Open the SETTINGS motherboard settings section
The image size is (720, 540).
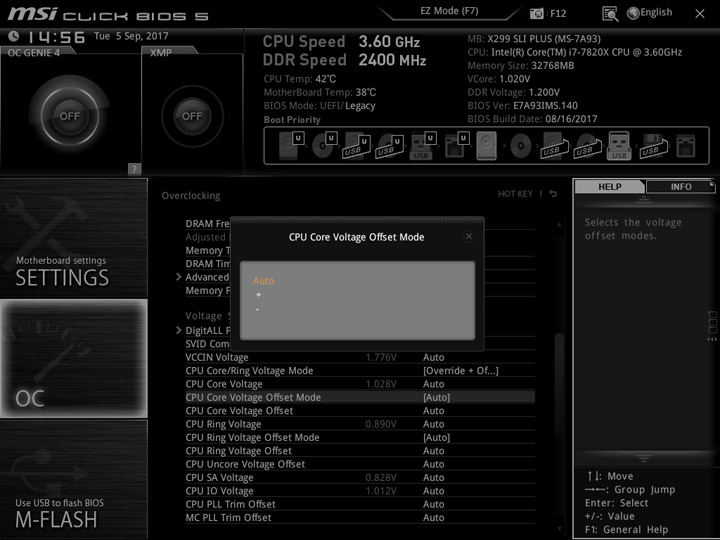(73, 238)
